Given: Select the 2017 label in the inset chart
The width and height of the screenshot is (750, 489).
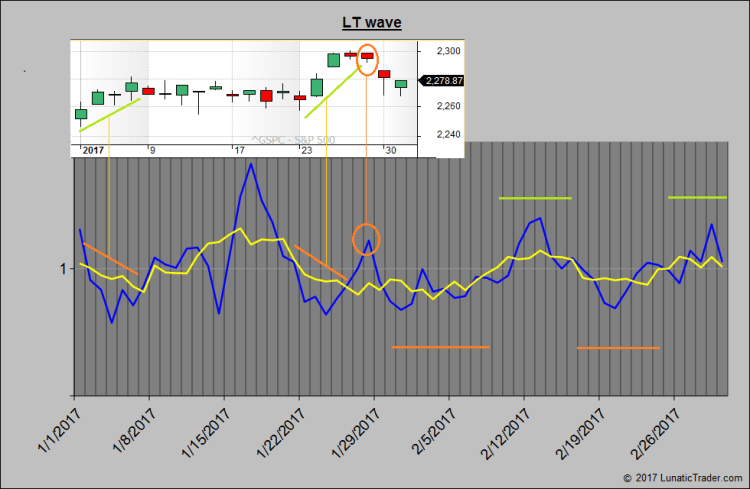Looking at the screenshot, I should pyautogui.click(x=93, y=150).
